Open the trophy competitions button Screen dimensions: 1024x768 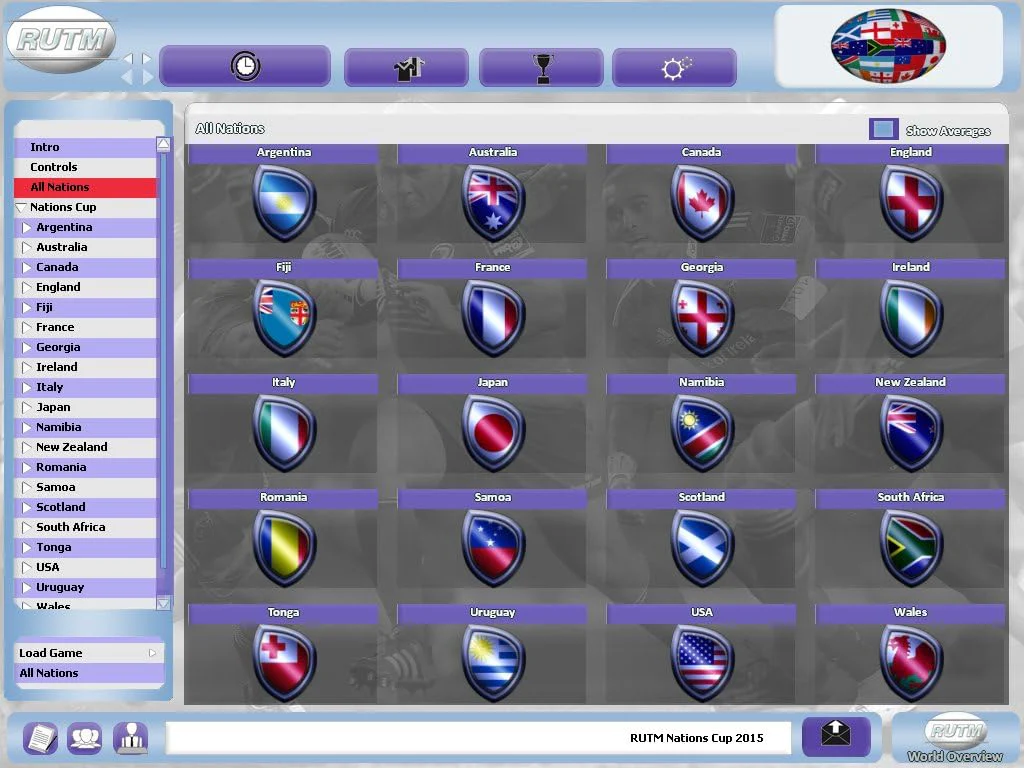541,67
